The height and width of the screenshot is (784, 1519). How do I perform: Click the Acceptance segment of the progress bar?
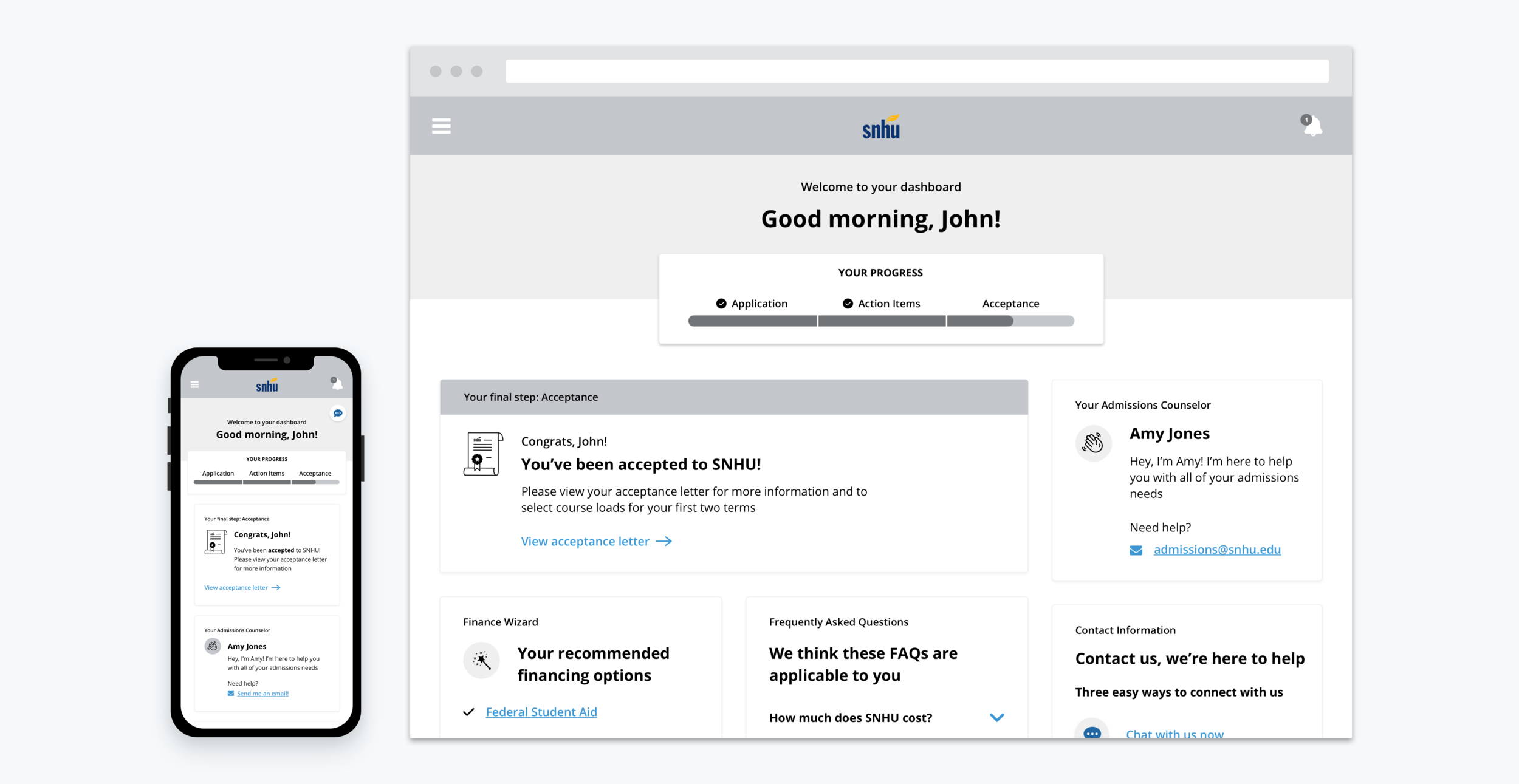click(1010, 321)
